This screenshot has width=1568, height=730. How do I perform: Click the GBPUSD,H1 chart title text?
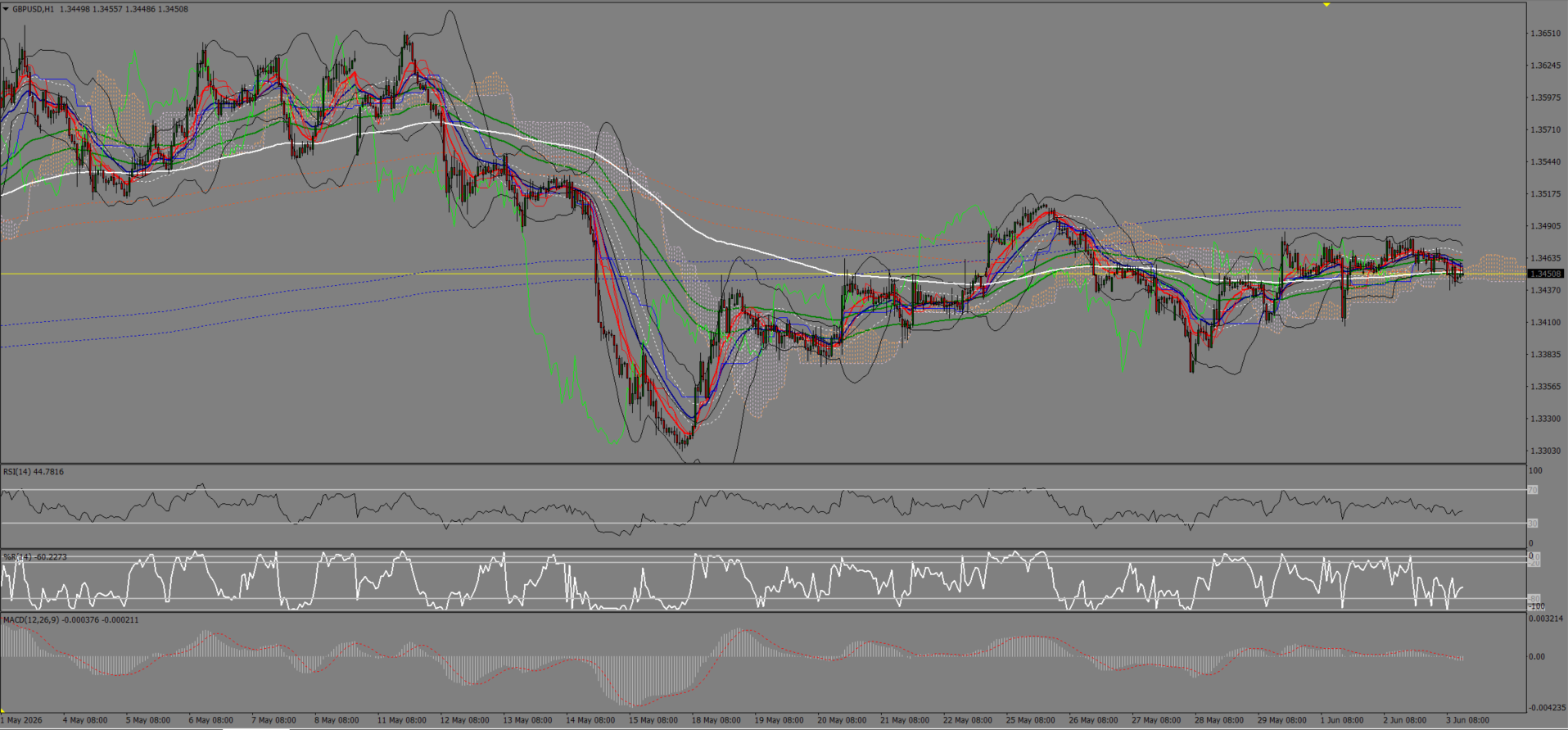pos(33,9)
